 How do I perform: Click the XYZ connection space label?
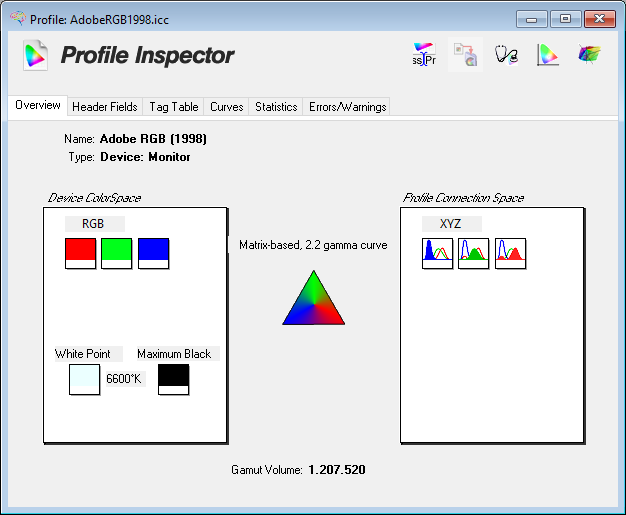point(452,224)
